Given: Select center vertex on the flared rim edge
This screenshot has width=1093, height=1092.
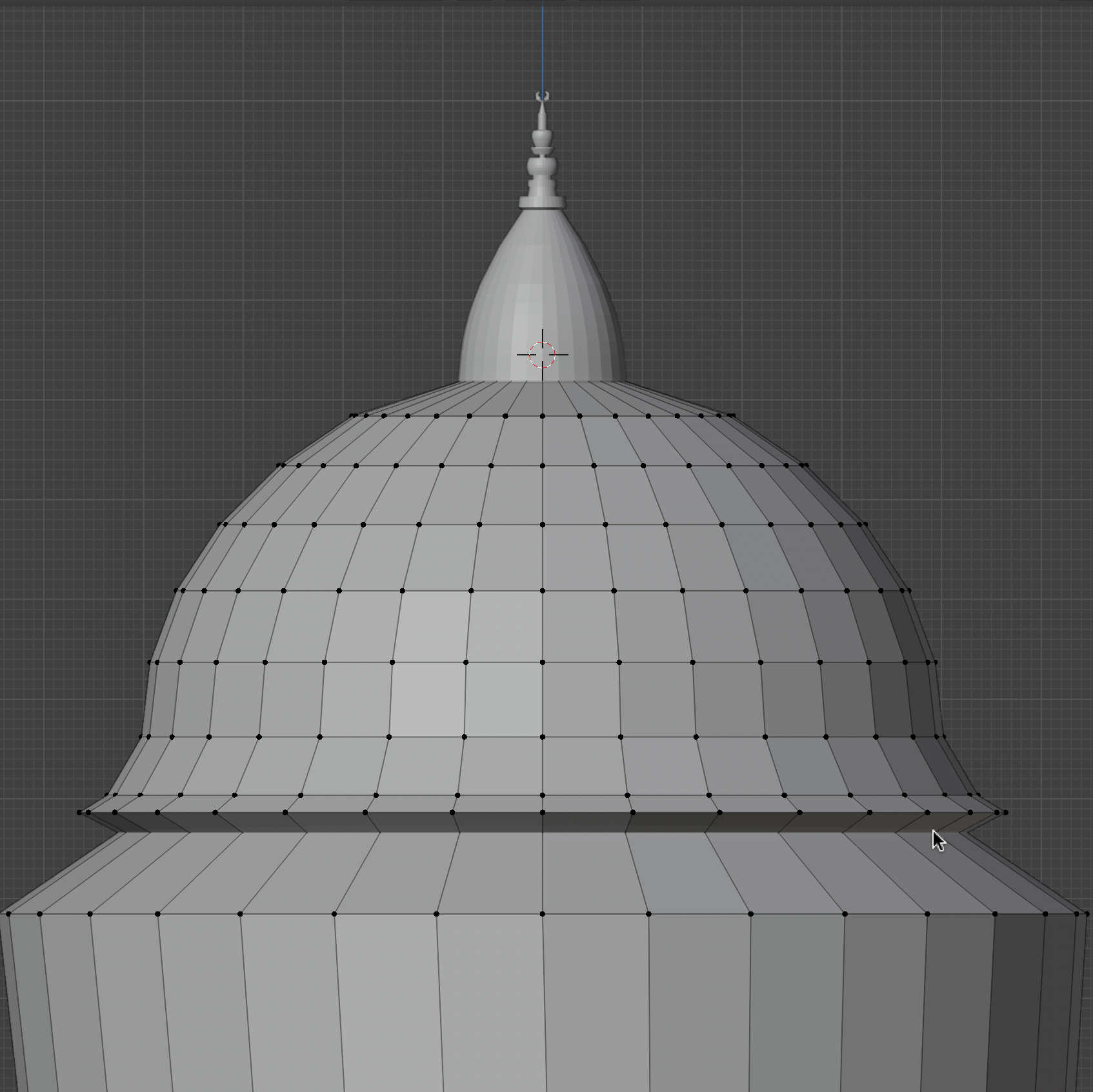Looking at the screenshot, I should click(542, 813).
